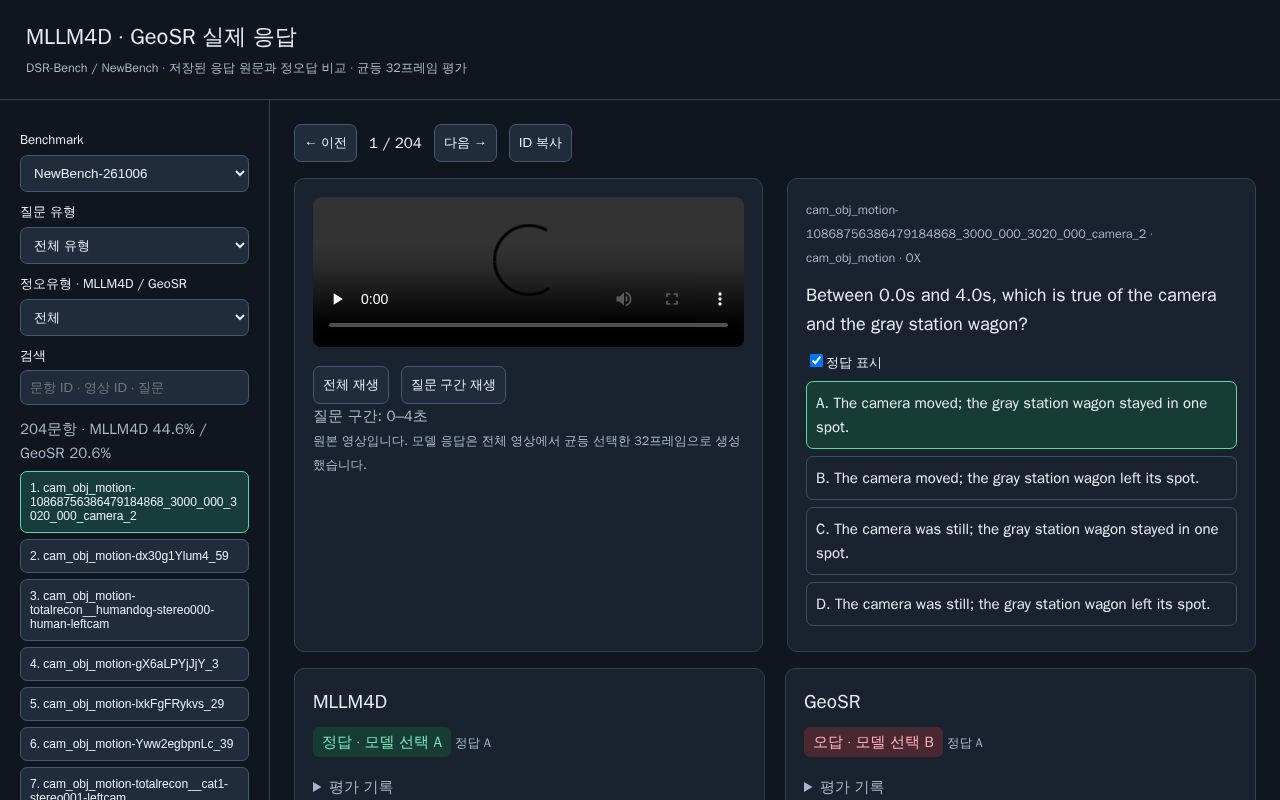
Task: Click the MLLM4D panel heading
Action: (x=350, y=702)
